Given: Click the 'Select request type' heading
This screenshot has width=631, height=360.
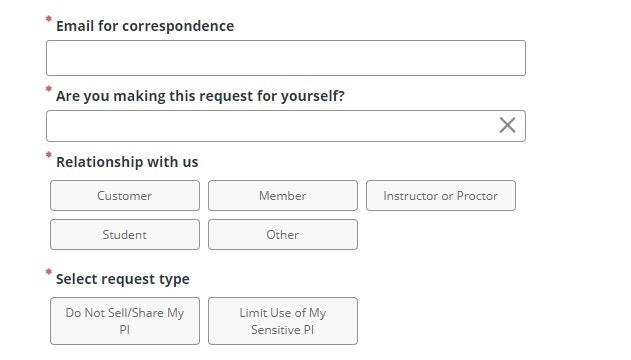Looking at the screenshot, I should click(x=123, y=279).
